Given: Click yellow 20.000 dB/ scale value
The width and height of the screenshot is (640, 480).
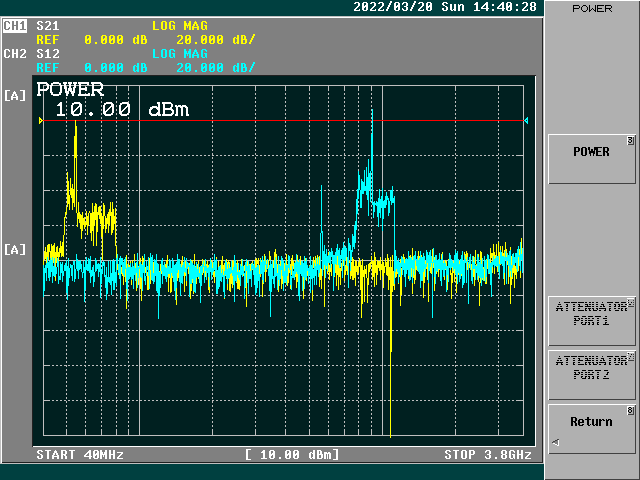Looking at the screenshot, I should click(216, 40).
